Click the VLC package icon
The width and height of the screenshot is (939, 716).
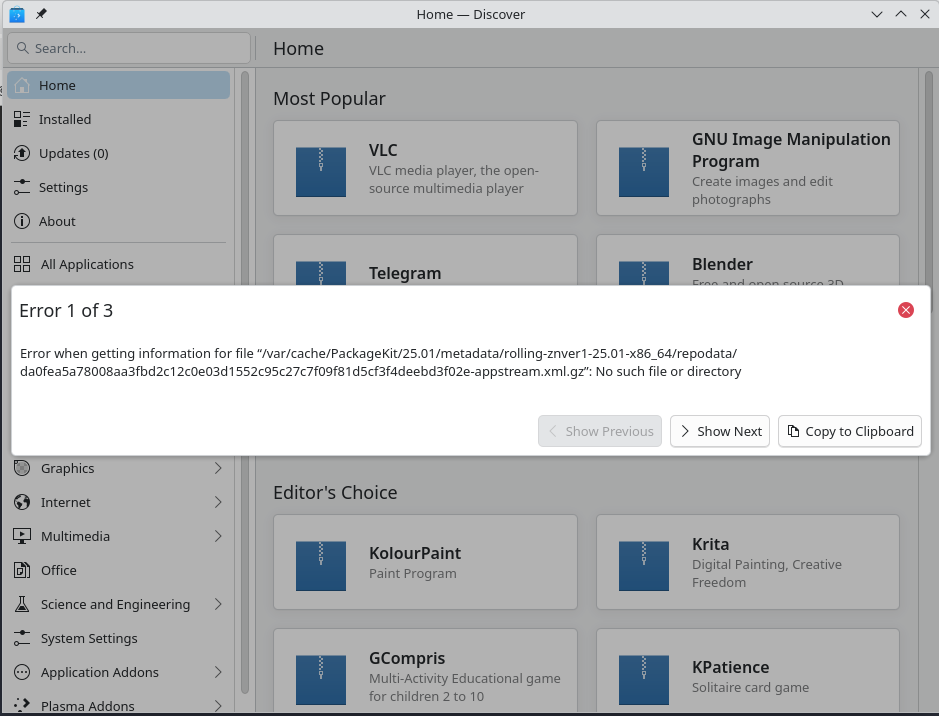pos(321,172)
